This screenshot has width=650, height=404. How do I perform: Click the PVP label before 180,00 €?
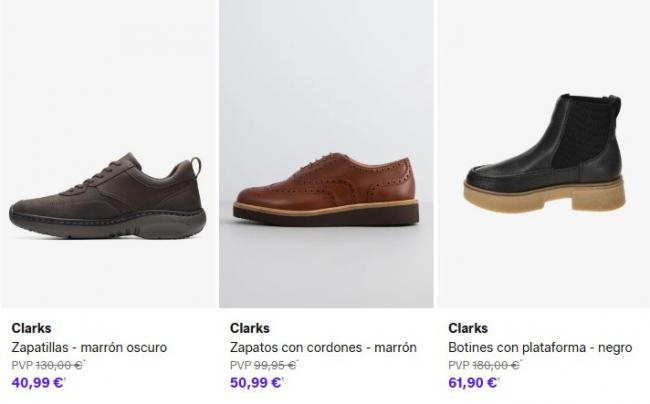pyautogui.click(x=459, y=364)
